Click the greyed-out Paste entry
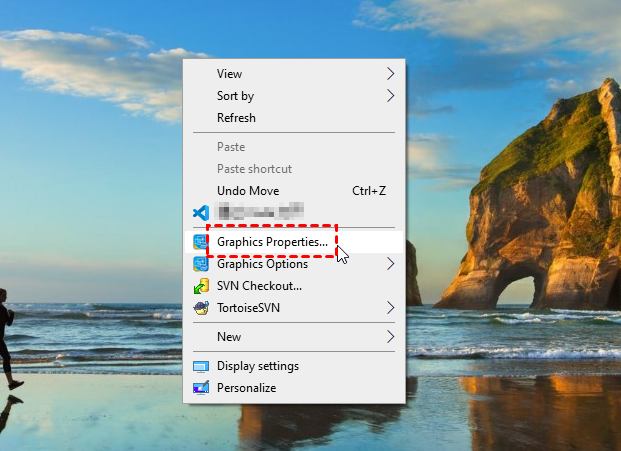 tap(294, 147)
